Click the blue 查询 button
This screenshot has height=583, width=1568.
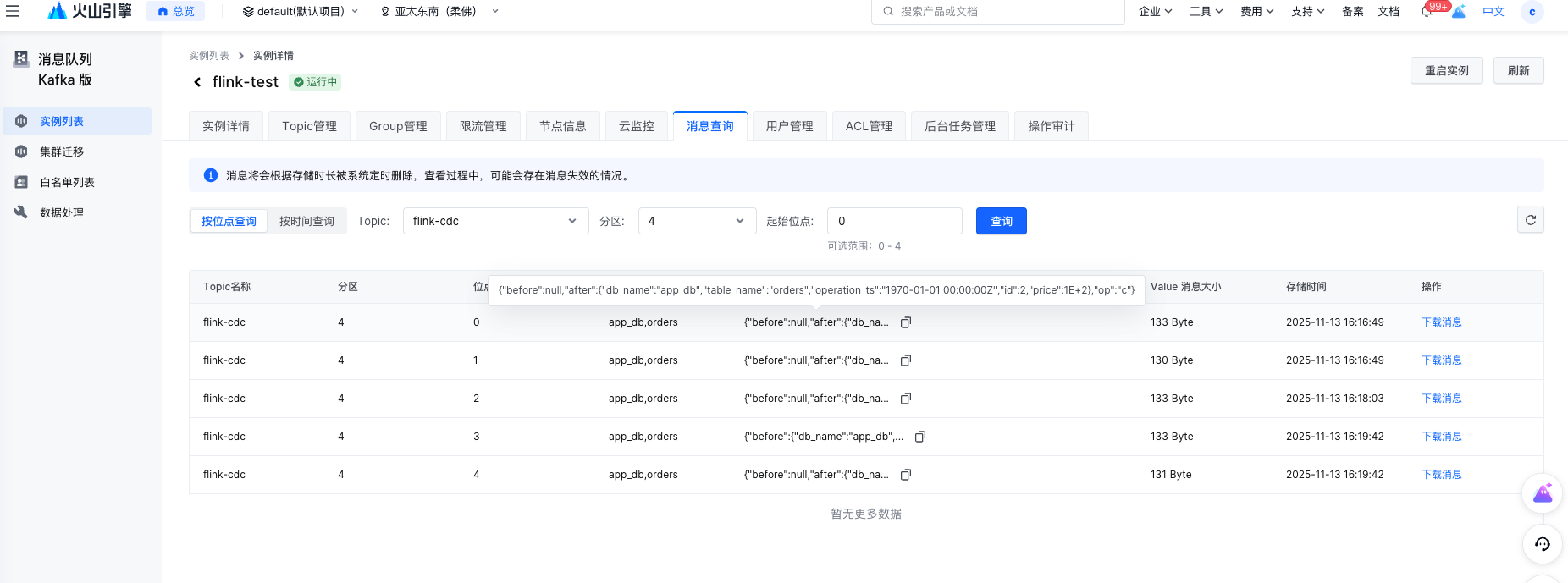[1001, 221]
